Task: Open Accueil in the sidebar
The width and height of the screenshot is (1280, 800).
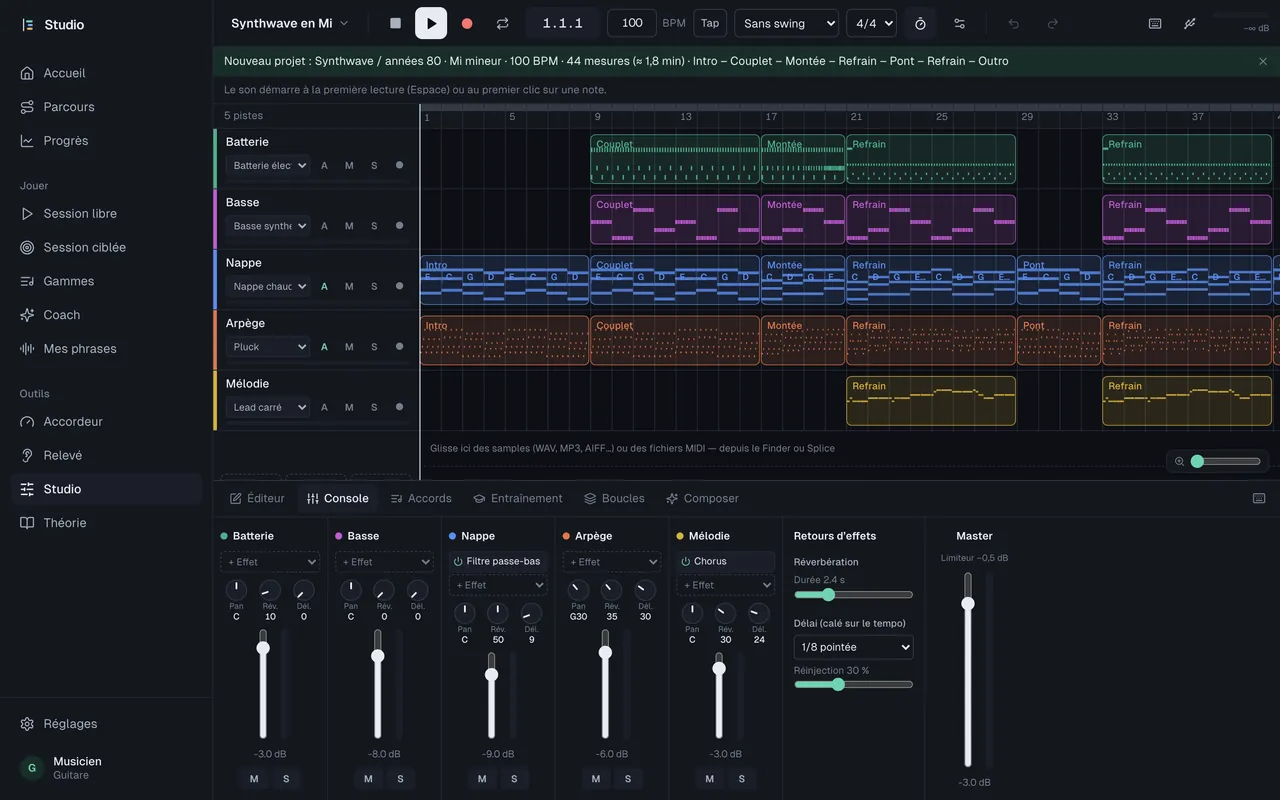Action: [x=106, y=73]
